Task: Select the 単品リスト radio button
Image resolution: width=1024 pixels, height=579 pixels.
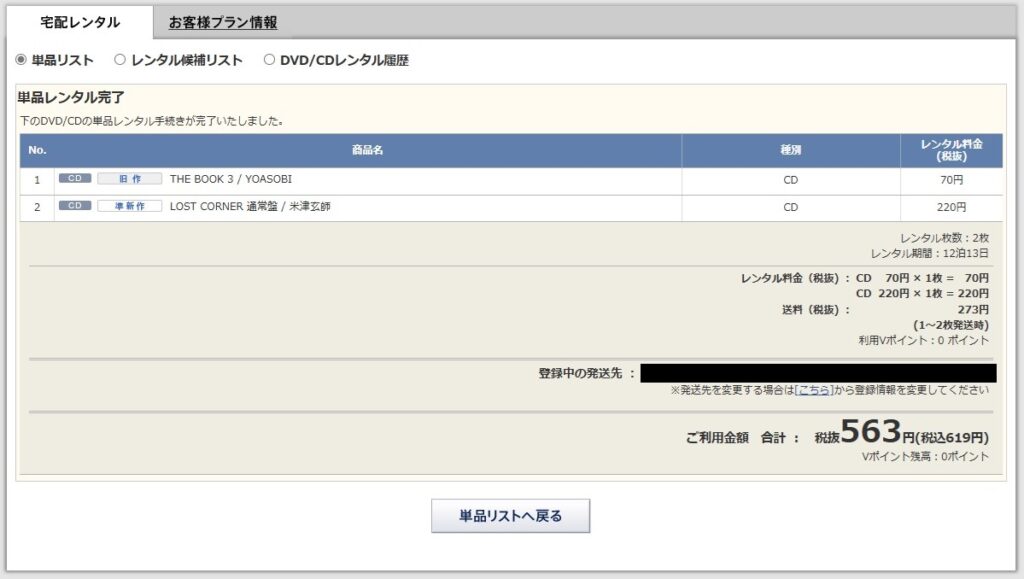Action: (21, 59)
